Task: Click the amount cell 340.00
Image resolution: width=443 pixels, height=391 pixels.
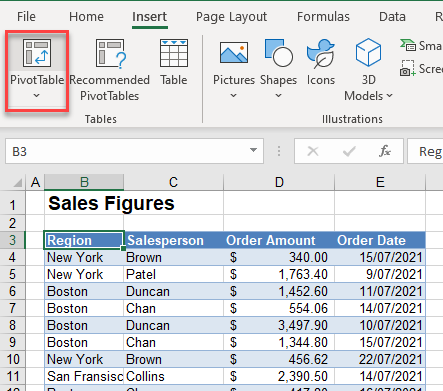Action: tap(279, 257)
